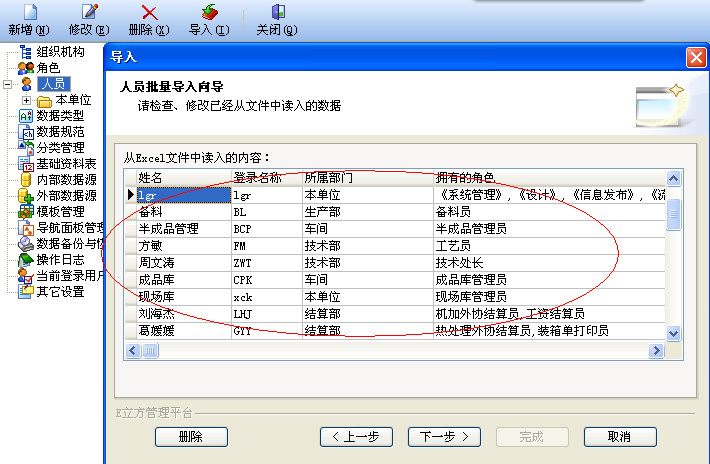This screenshot has width=710, height=464.
Task: Select 组织机构 in the tree
Action: [x=60, y=52]
